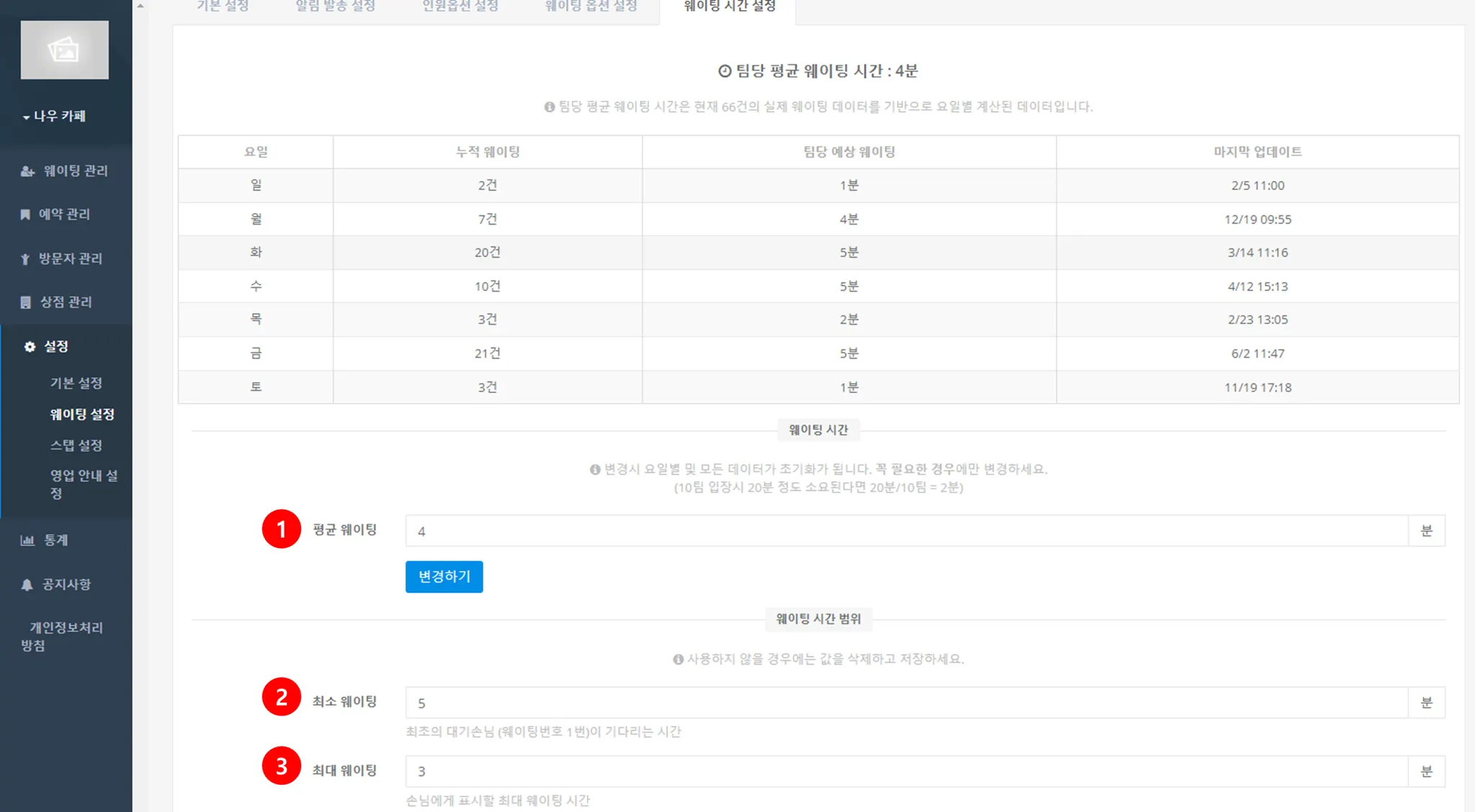Click the 평균 웨이팅 input field

(906, 531)
